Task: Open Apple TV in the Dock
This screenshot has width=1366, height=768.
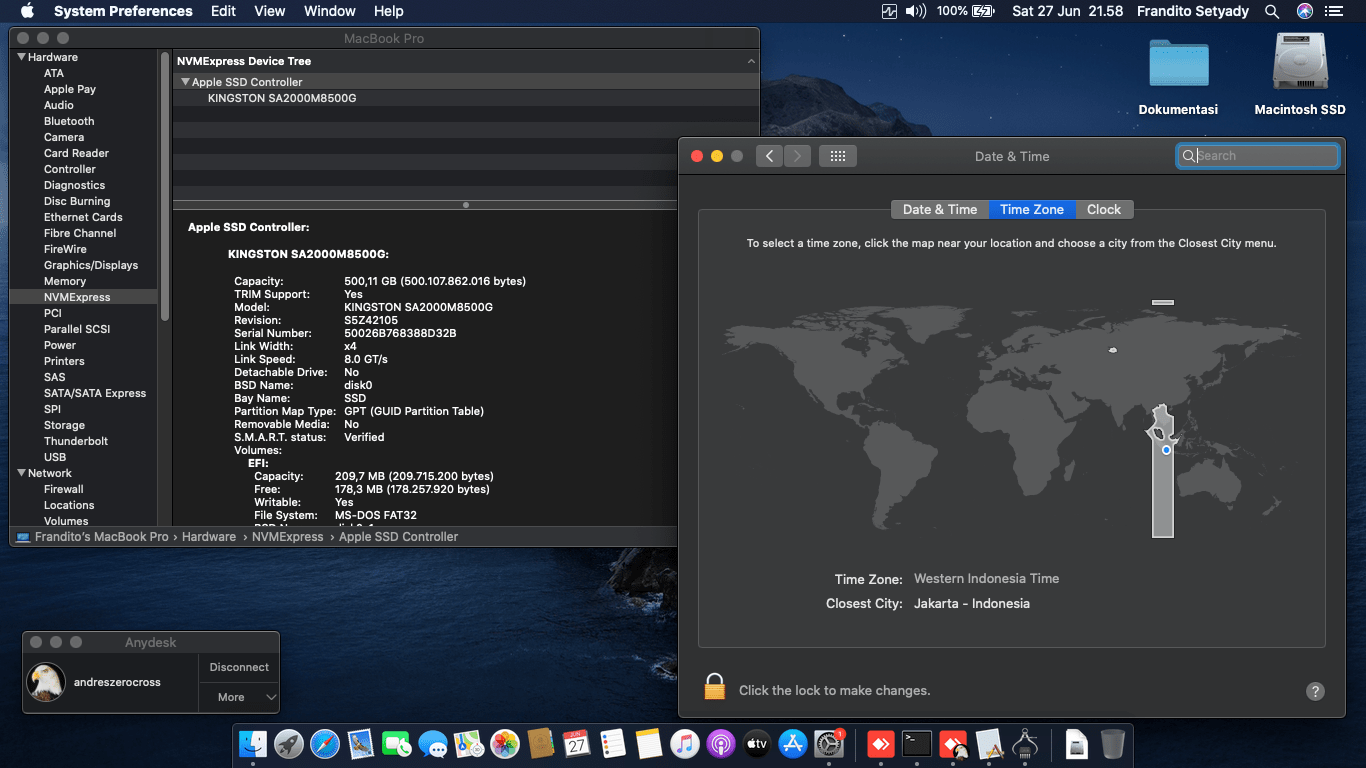Action: pyautogui.click(x=757, y=744)
